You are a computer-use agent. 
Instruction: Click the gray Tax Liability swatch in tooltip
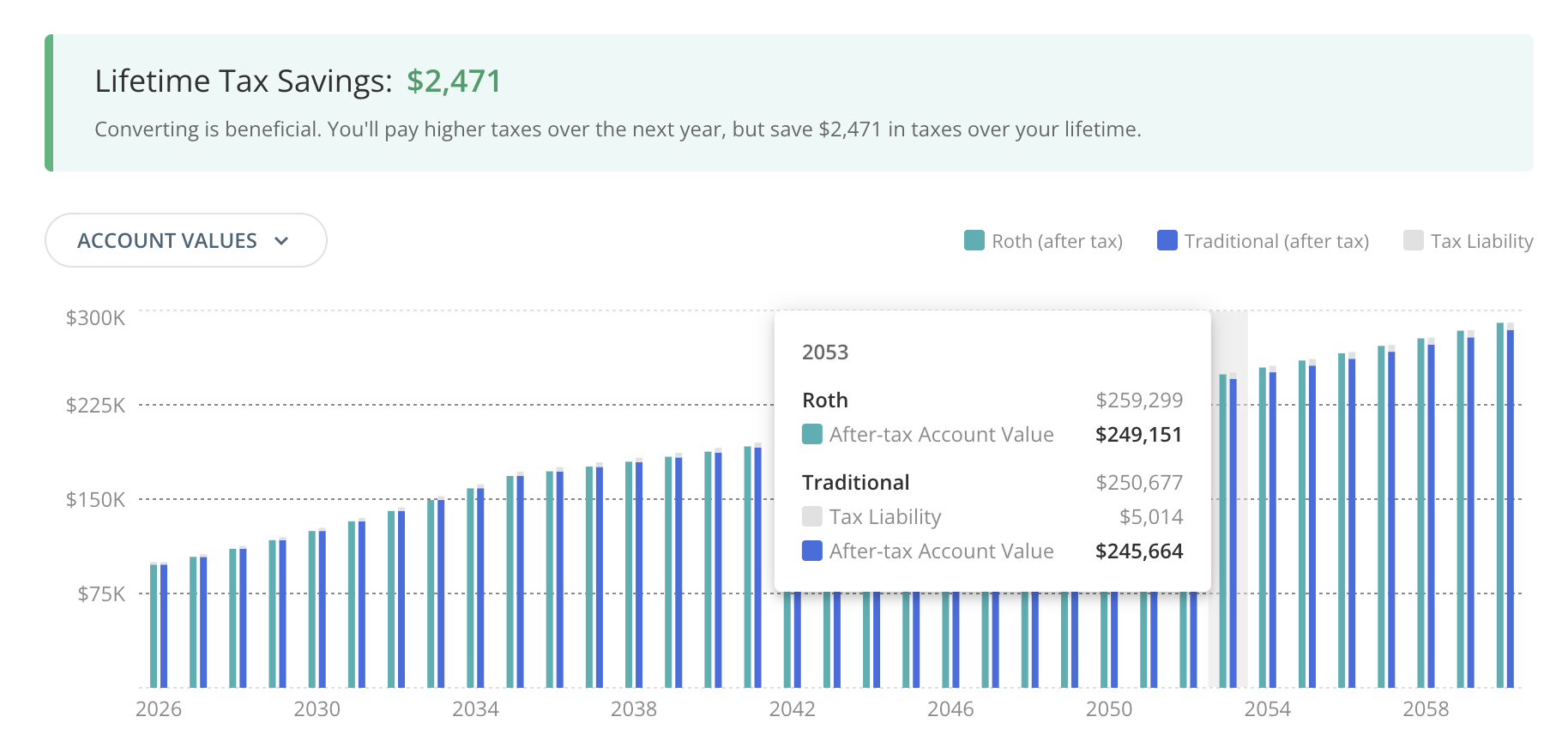[x=812, y=516]
